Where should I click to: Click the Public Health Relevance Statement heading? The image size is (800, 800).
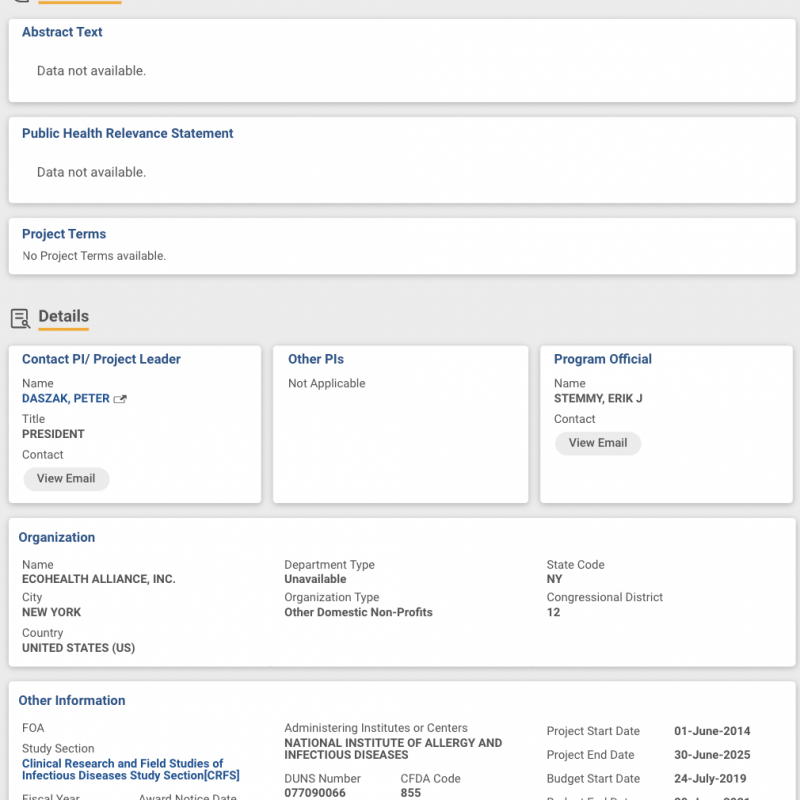click(127, 133)
